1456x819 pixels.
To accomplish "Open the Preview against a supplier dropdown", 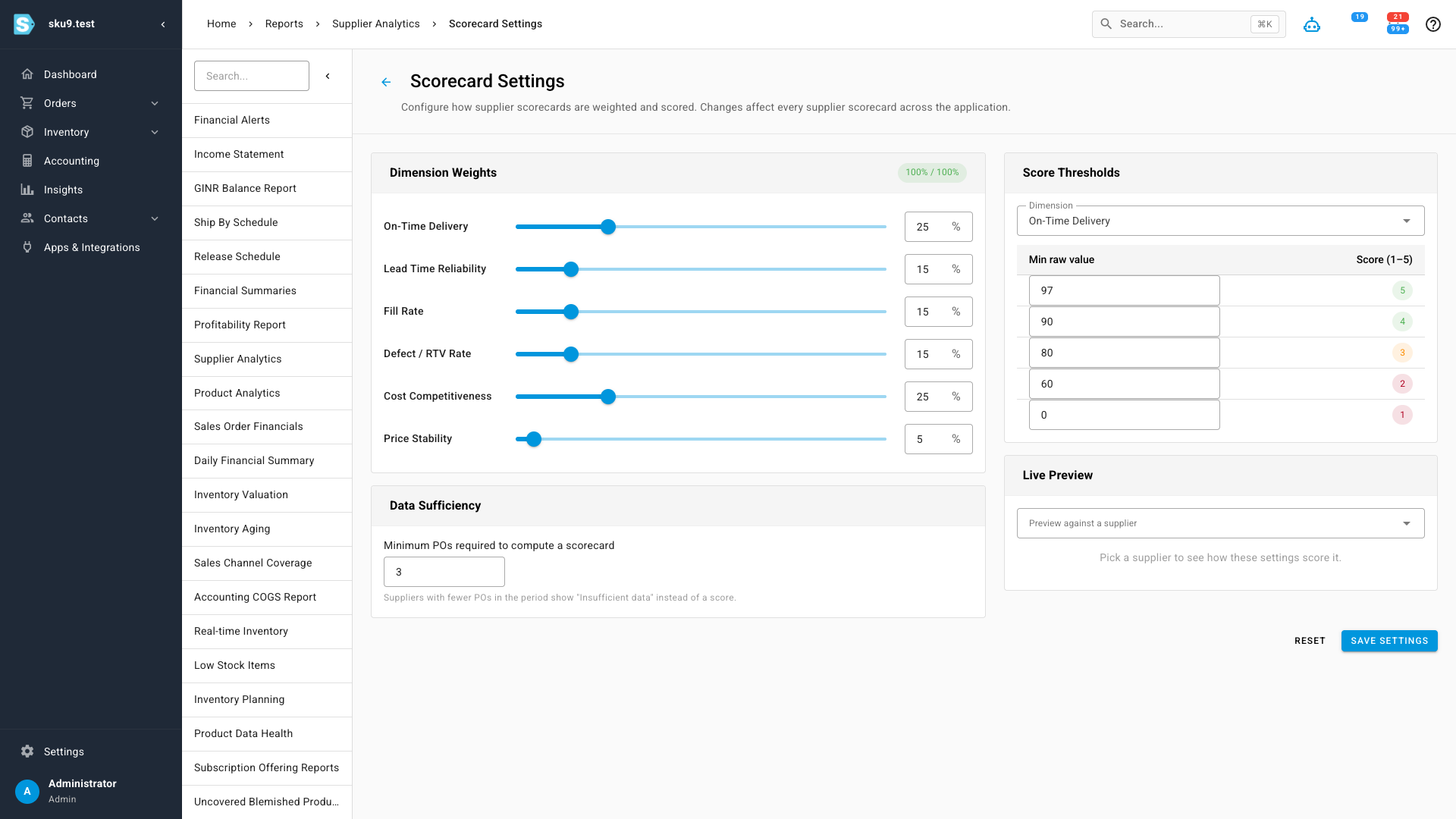I will pos(1220,523).
